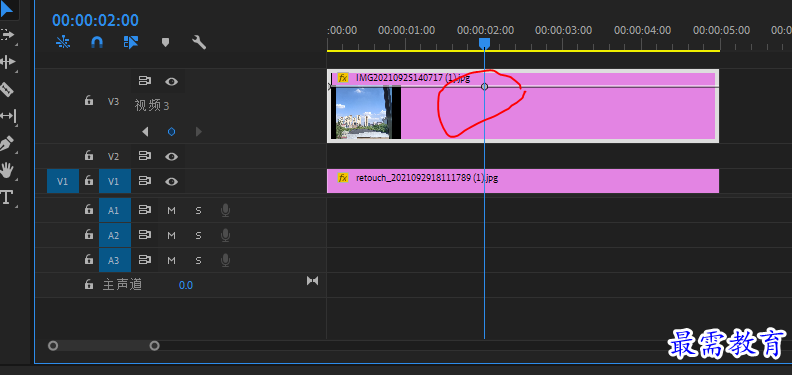Viewport: 792px width, 375px height.
Task: Mute audio track A2
Action: 171,236
